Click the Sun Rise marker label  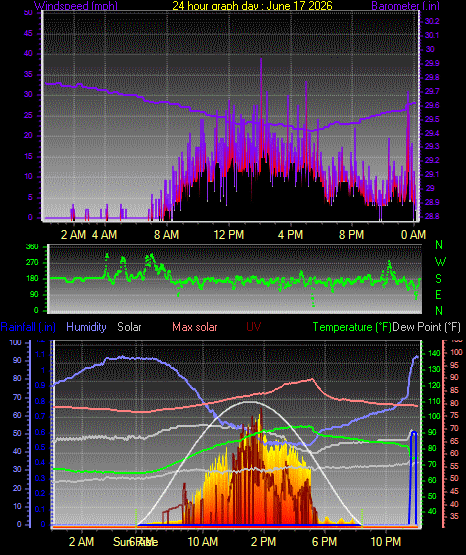pos(136,542)
